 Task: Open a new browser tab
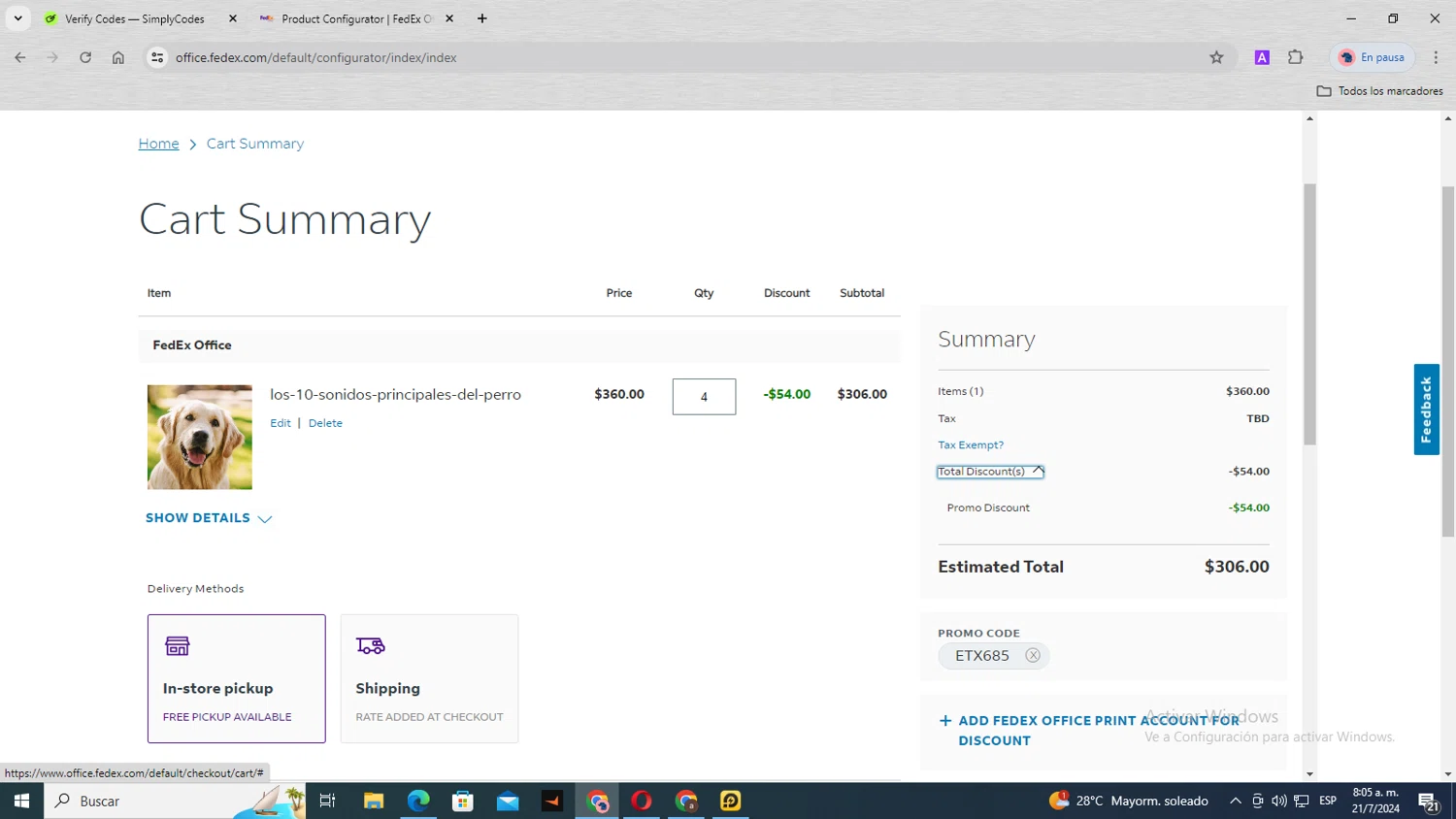click(x=482, y=18)
